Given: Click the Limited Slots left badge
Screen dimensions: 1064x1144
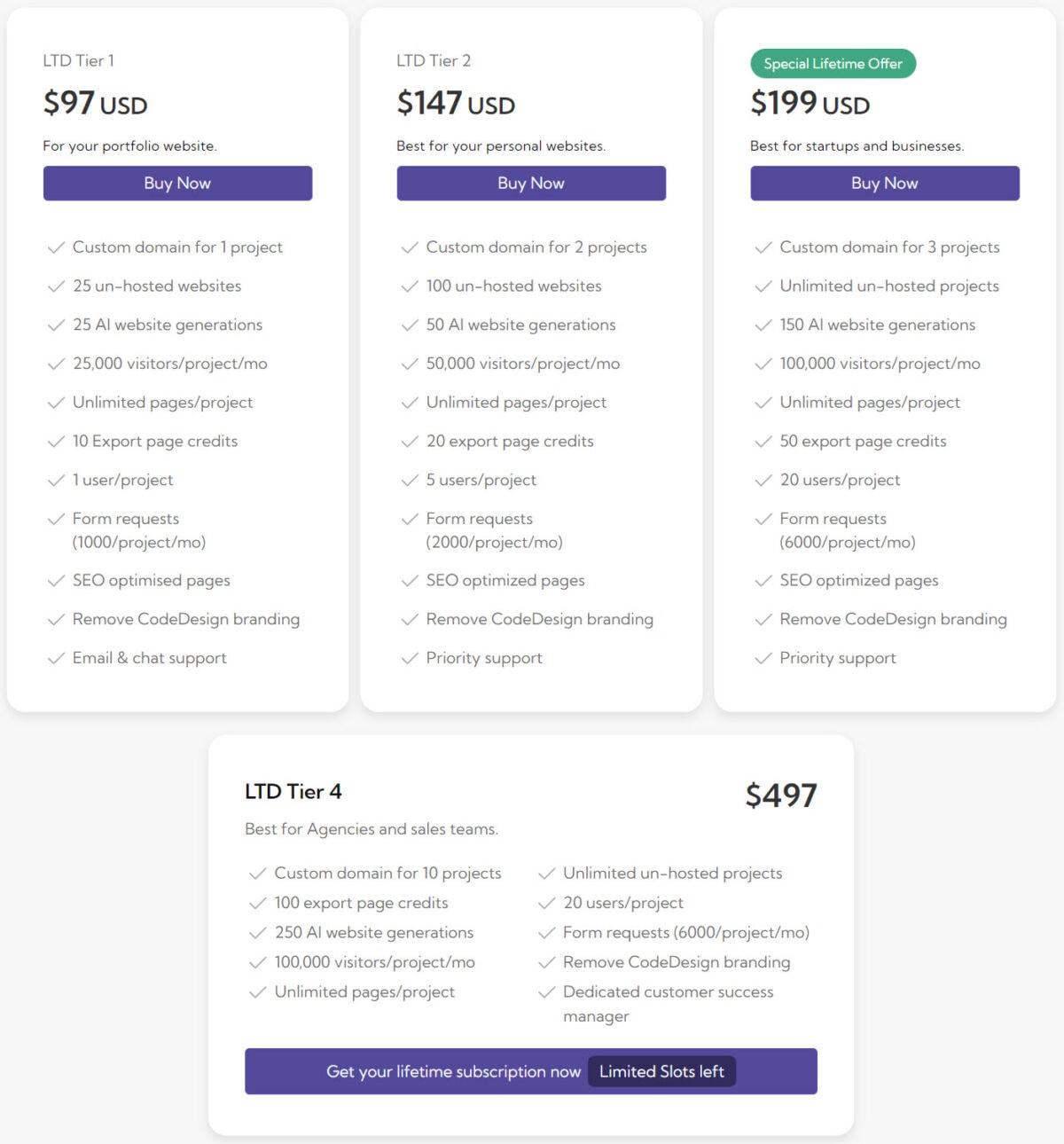Looking at the screenshot, I should 661,1071.
